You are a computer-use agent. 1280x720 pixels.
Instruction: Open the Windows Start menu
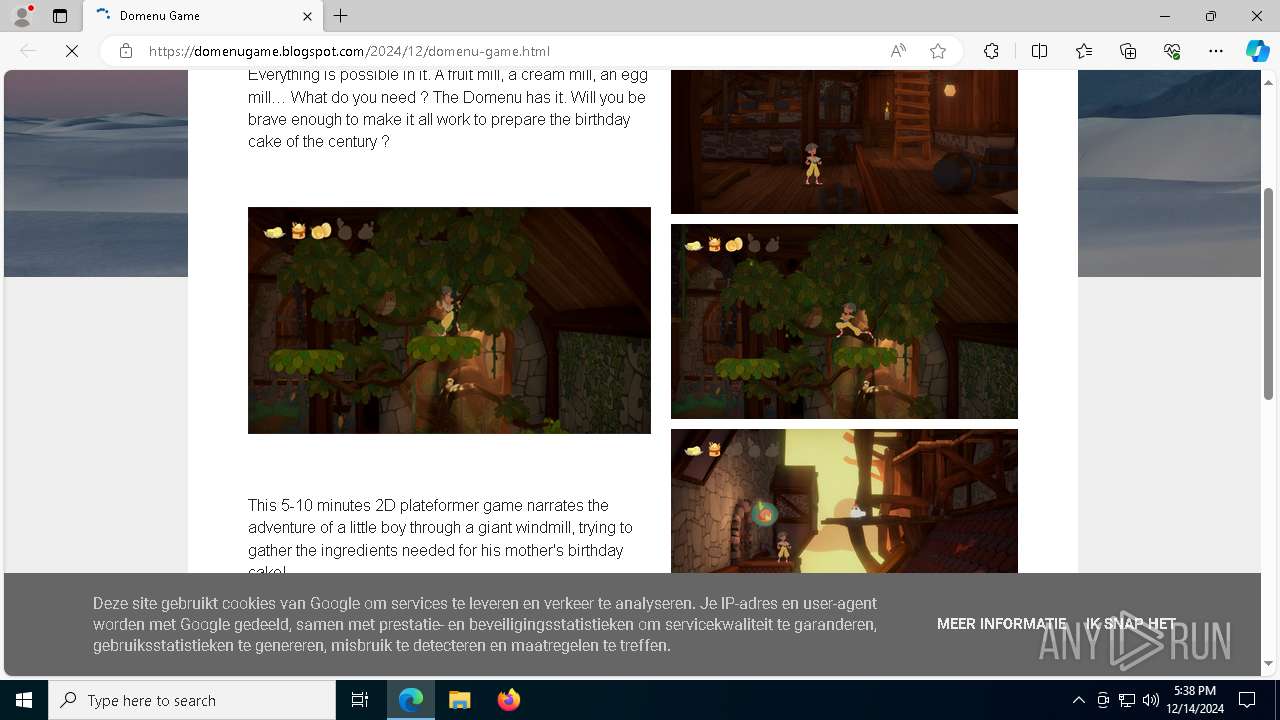click(x=24, y=700)
